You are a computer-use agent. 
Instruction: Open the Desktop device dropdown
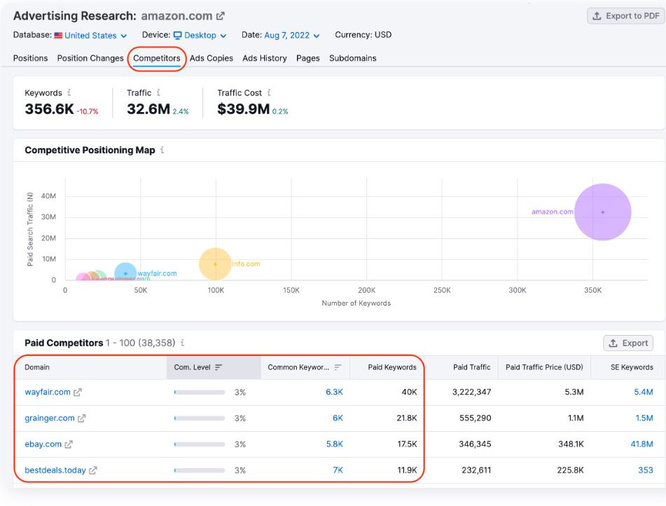200,35
